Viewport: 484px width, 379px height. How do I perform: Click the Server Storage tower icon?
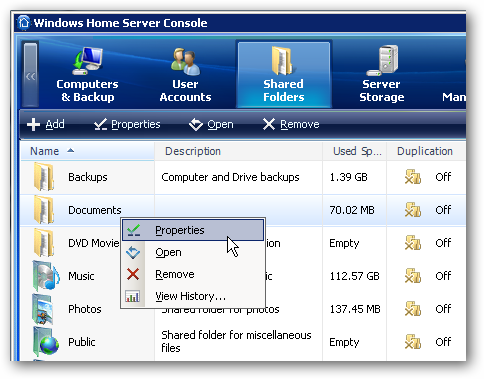383,60
